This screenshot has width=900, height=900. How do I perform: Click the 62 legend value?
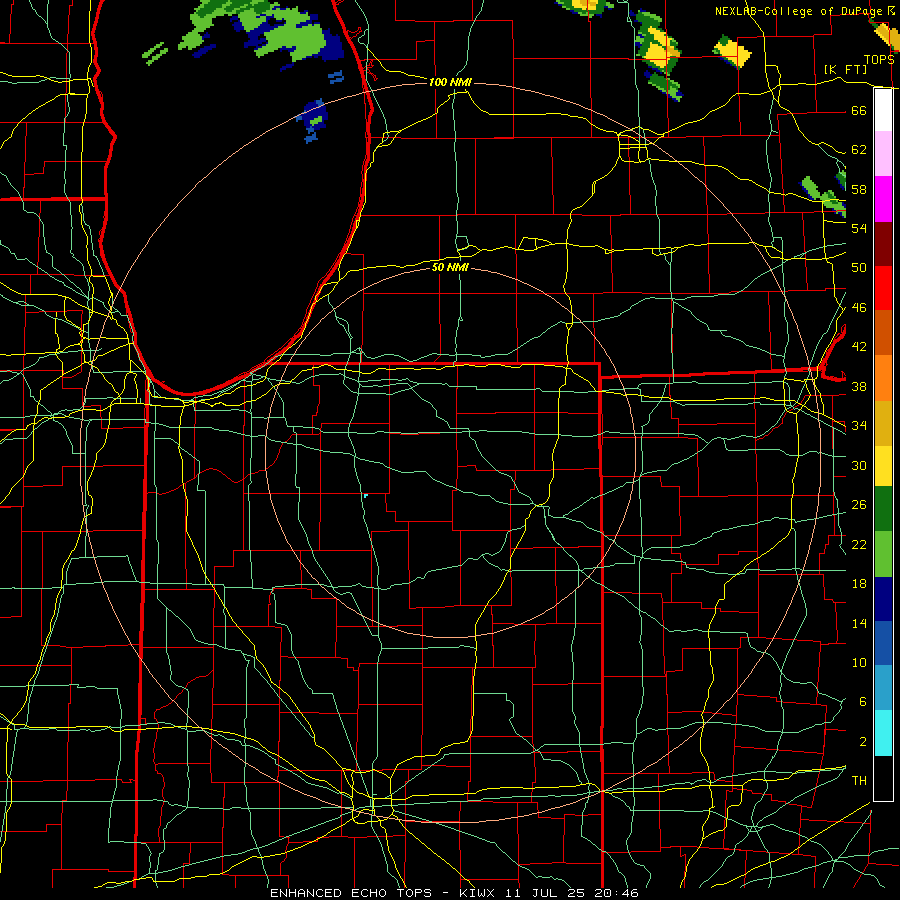point(859,150)
